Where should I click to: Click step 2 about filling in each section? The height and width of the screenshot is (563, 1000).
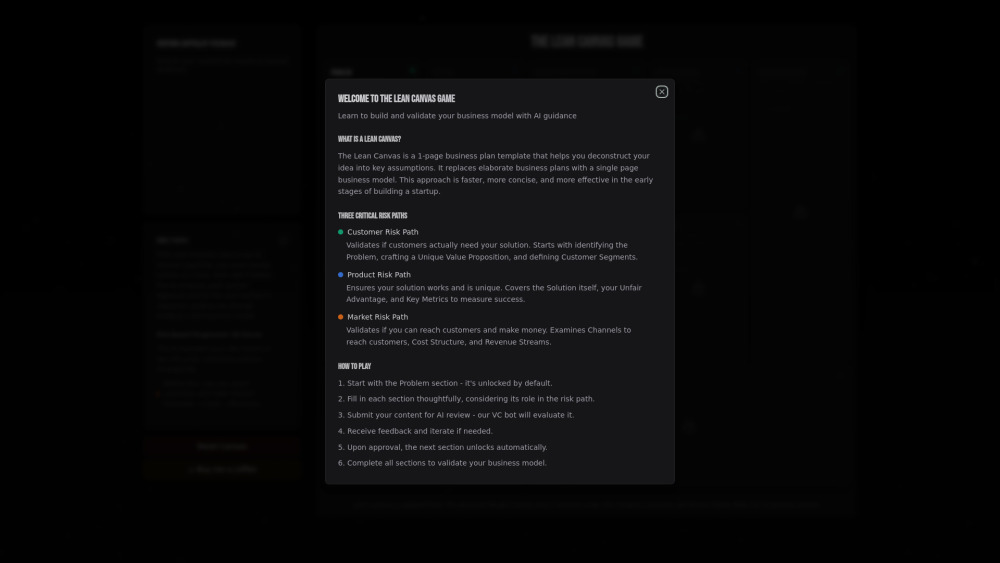point(466,399)
